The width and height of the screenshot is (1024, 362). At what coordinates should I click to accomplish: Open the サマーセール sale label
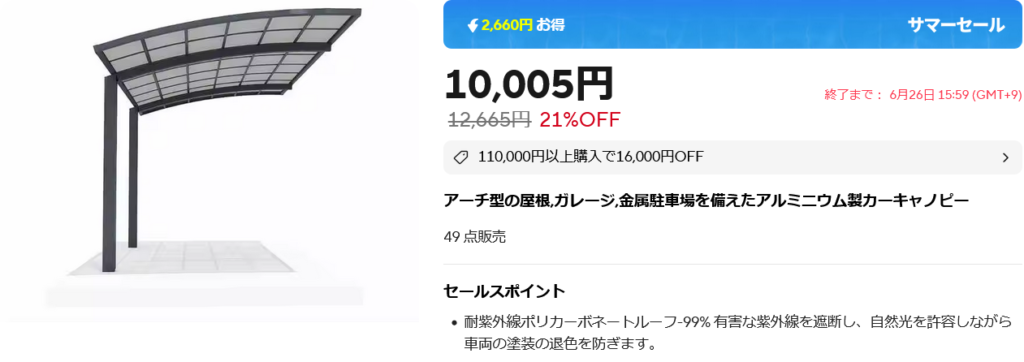coord(955,25)
